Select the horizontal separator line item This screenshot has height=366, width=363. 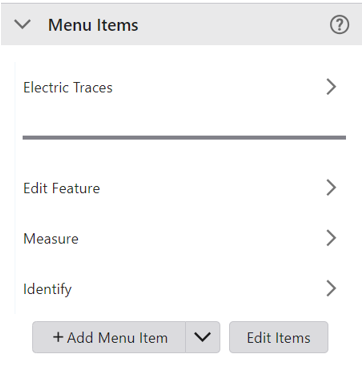[x=184, y=137]
